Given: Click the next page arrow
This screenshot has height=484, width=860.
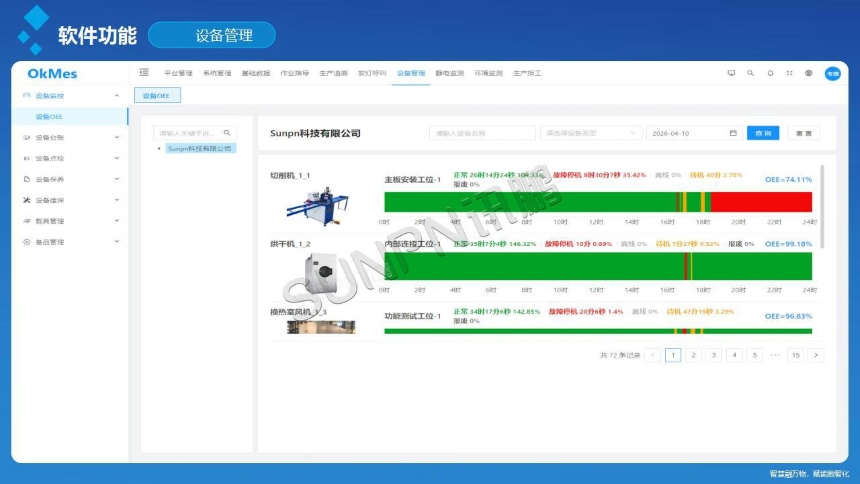Looking at the screenshot, I should tap(816, 355).
